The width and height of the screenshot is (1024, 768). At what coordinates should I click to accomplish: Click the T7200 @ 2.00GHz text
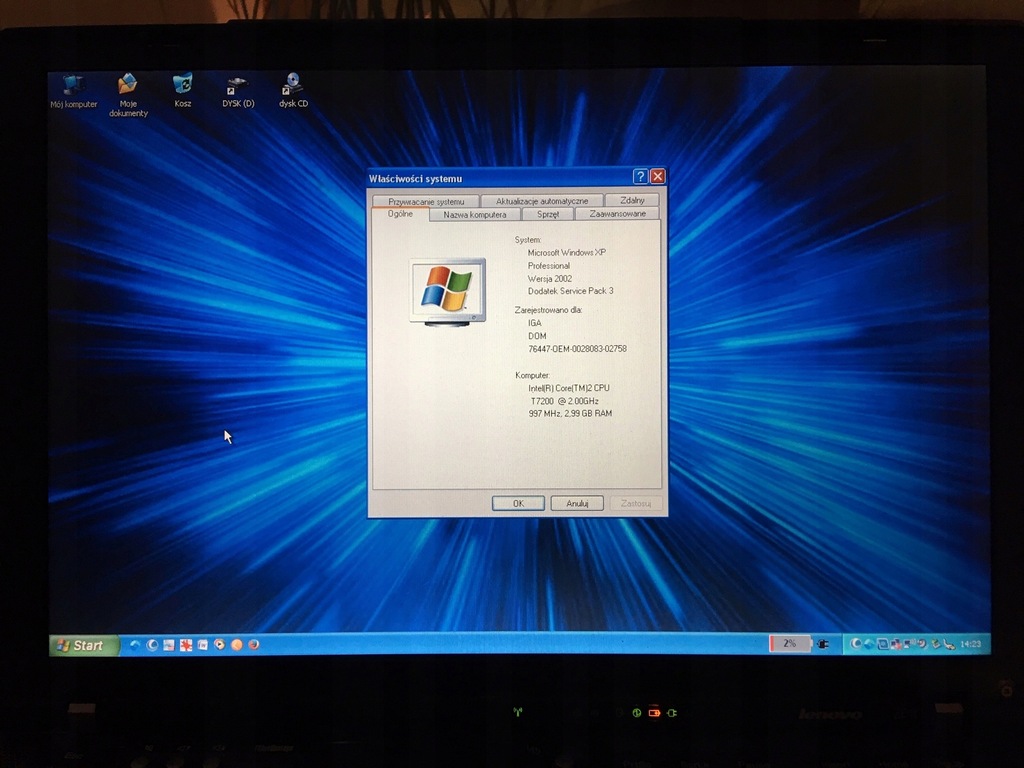(x=564, y=401)
